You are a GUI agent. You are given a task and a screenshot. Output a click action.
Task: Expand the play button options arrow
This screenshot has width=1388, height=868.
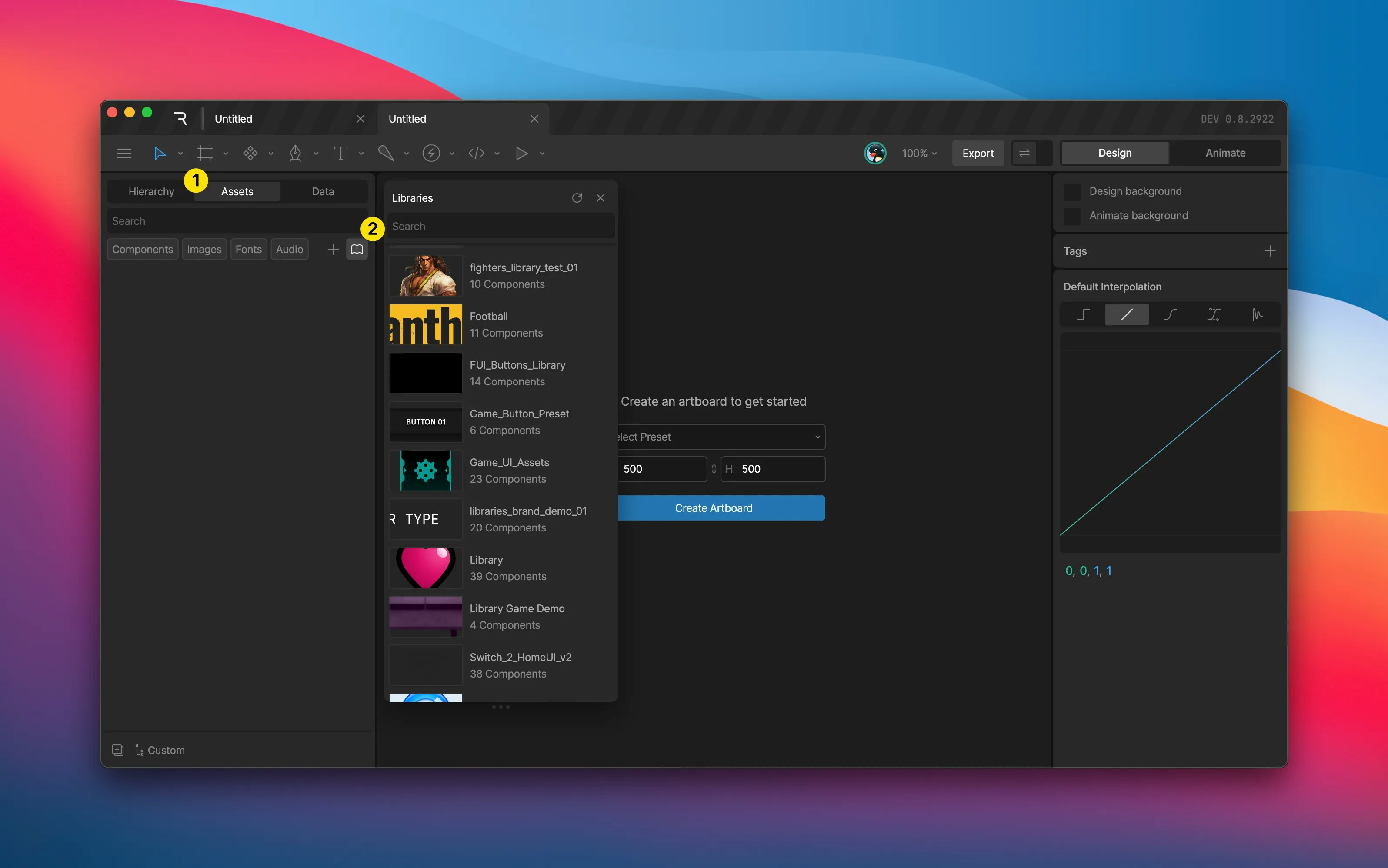click(542, 153)
